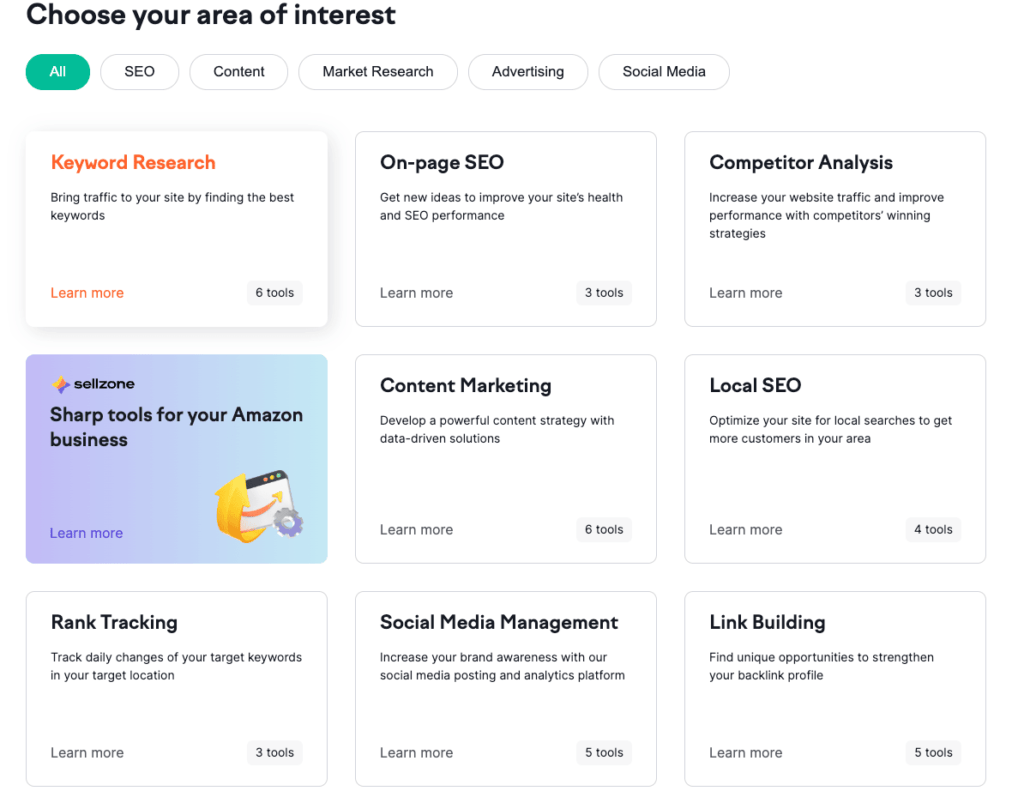
Task: Show Social Media tools filter
Action: pos(664,72)
